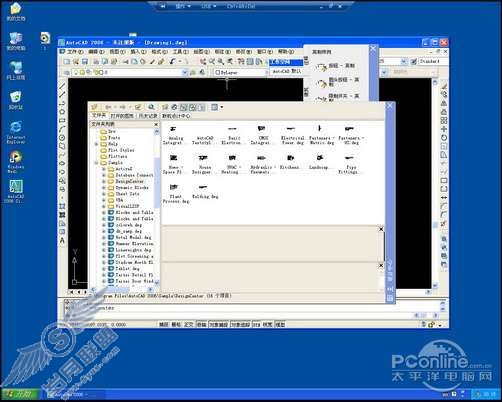502x402 pixels.
Task: Select the Mirror tool in modify toolbar
Action: (444, 103)
